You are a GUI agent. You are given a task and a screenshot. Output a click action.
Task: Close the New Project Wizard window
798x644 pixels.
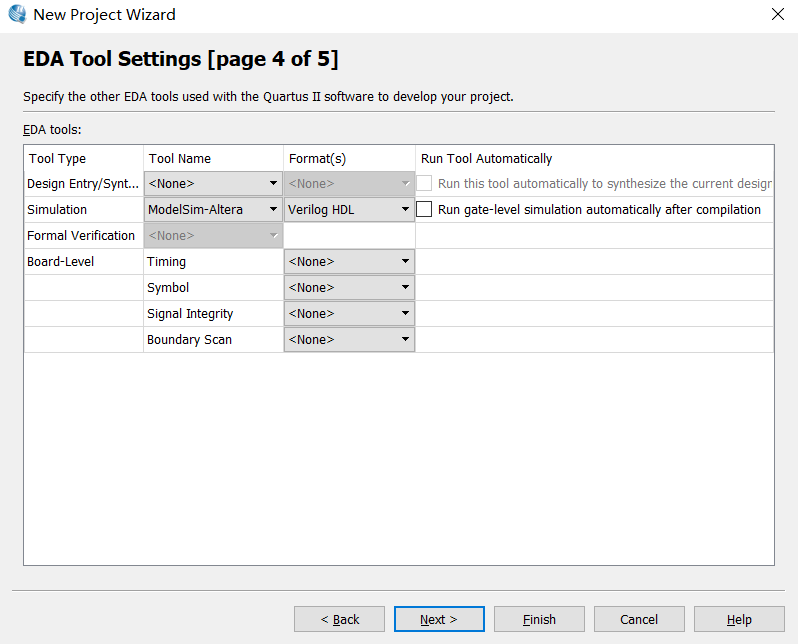coord(777,15)
